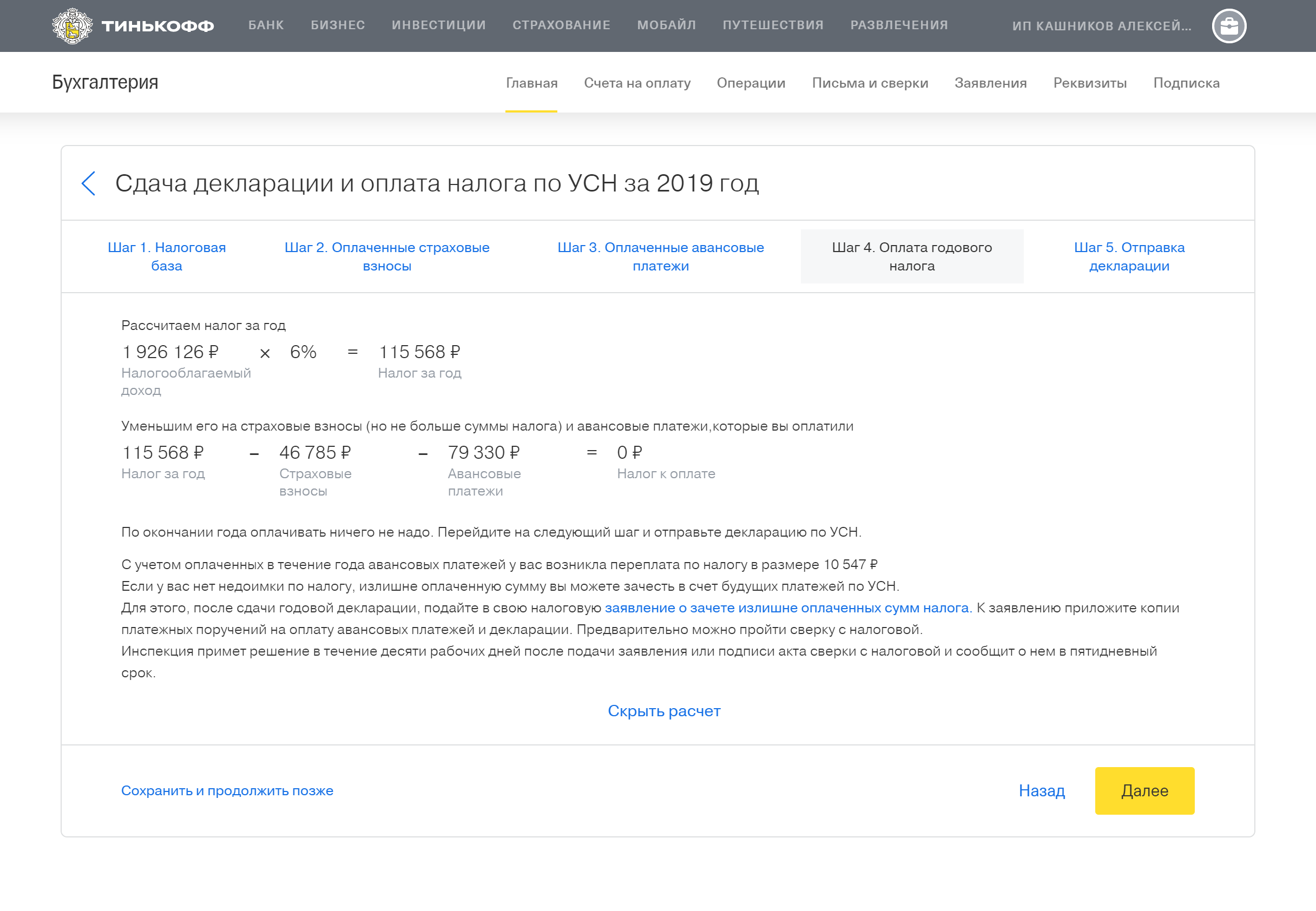Click the 46 785 ₽ insurance contributions value
This screenshot has height=911, width=1316.
click(315, 452)
